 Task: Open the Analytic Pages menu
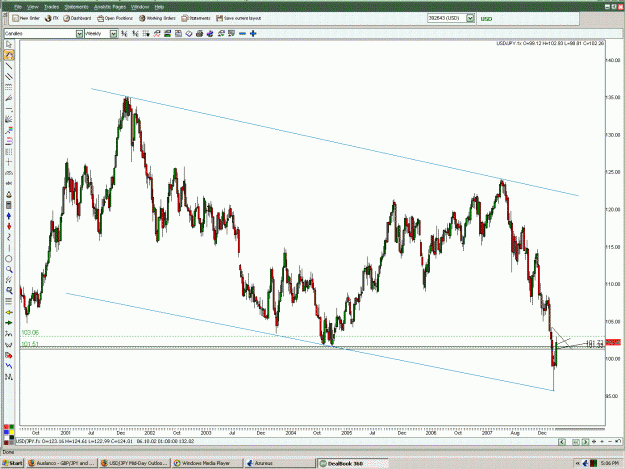tap(110, 7)
